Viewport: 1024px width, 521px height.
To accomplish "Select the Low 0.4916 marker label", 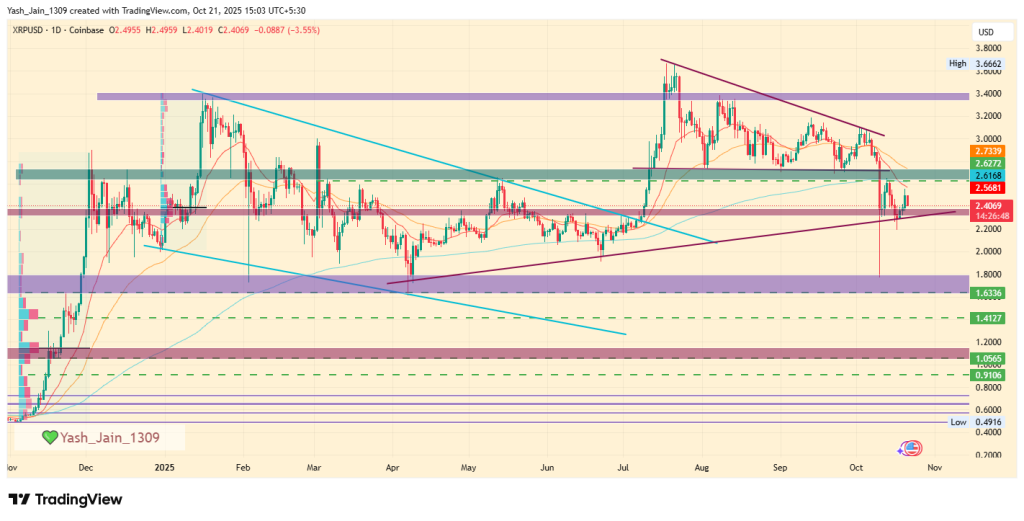I will point(973,422).
